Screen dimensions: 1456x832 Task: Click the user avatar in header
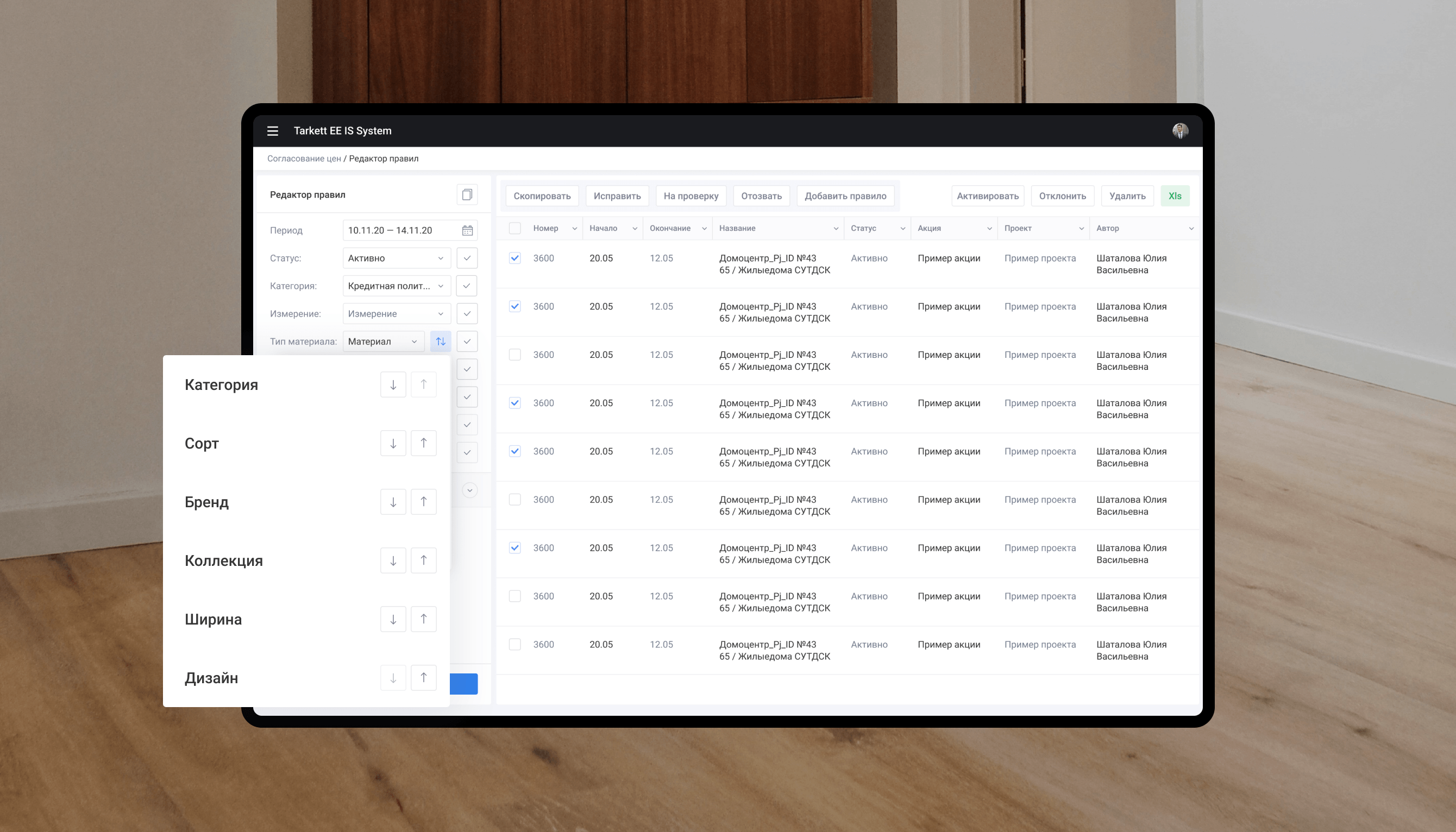click(x=1180, y=131)
